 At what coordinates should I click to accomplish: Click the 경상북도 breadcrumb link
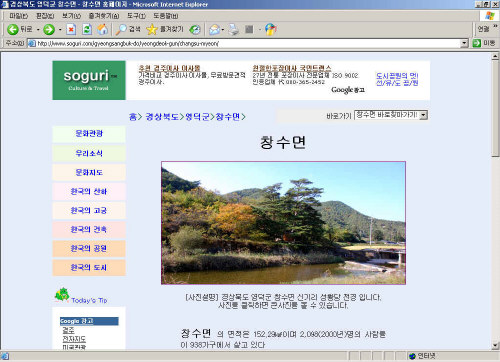[162, 117]
